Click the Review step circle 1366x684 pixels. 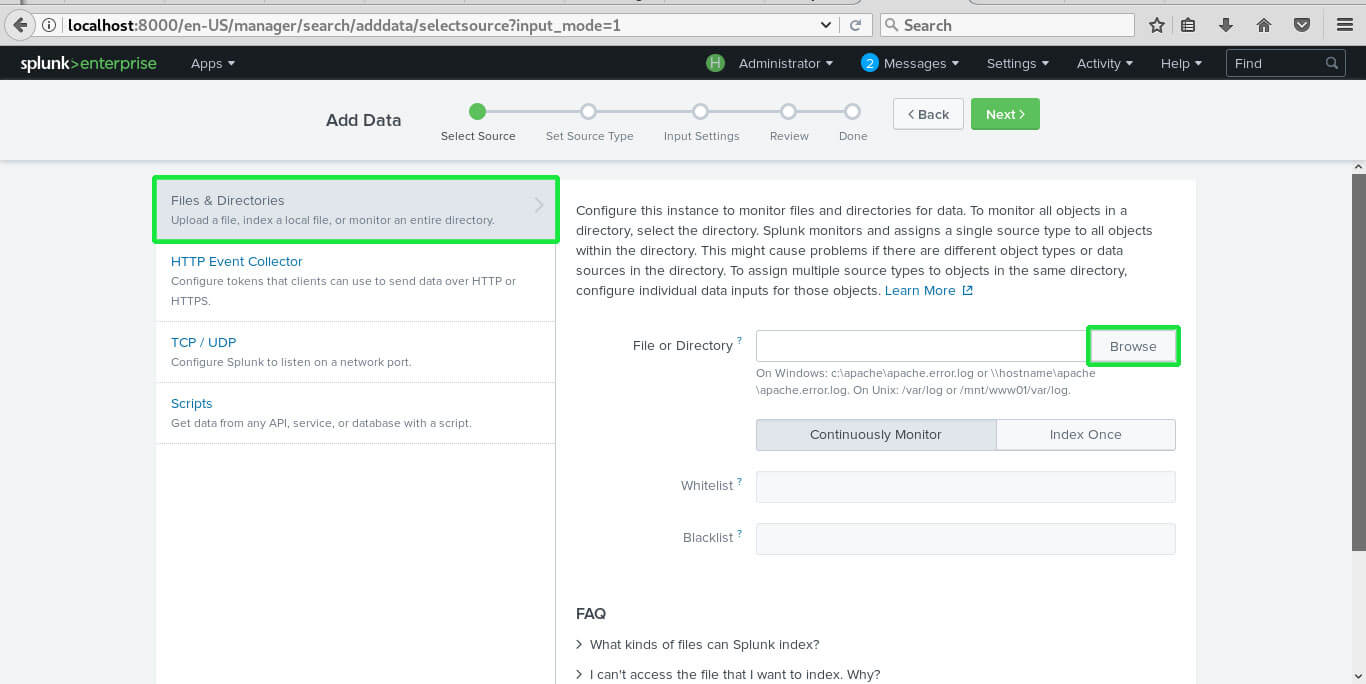click(x=789, y=111)
